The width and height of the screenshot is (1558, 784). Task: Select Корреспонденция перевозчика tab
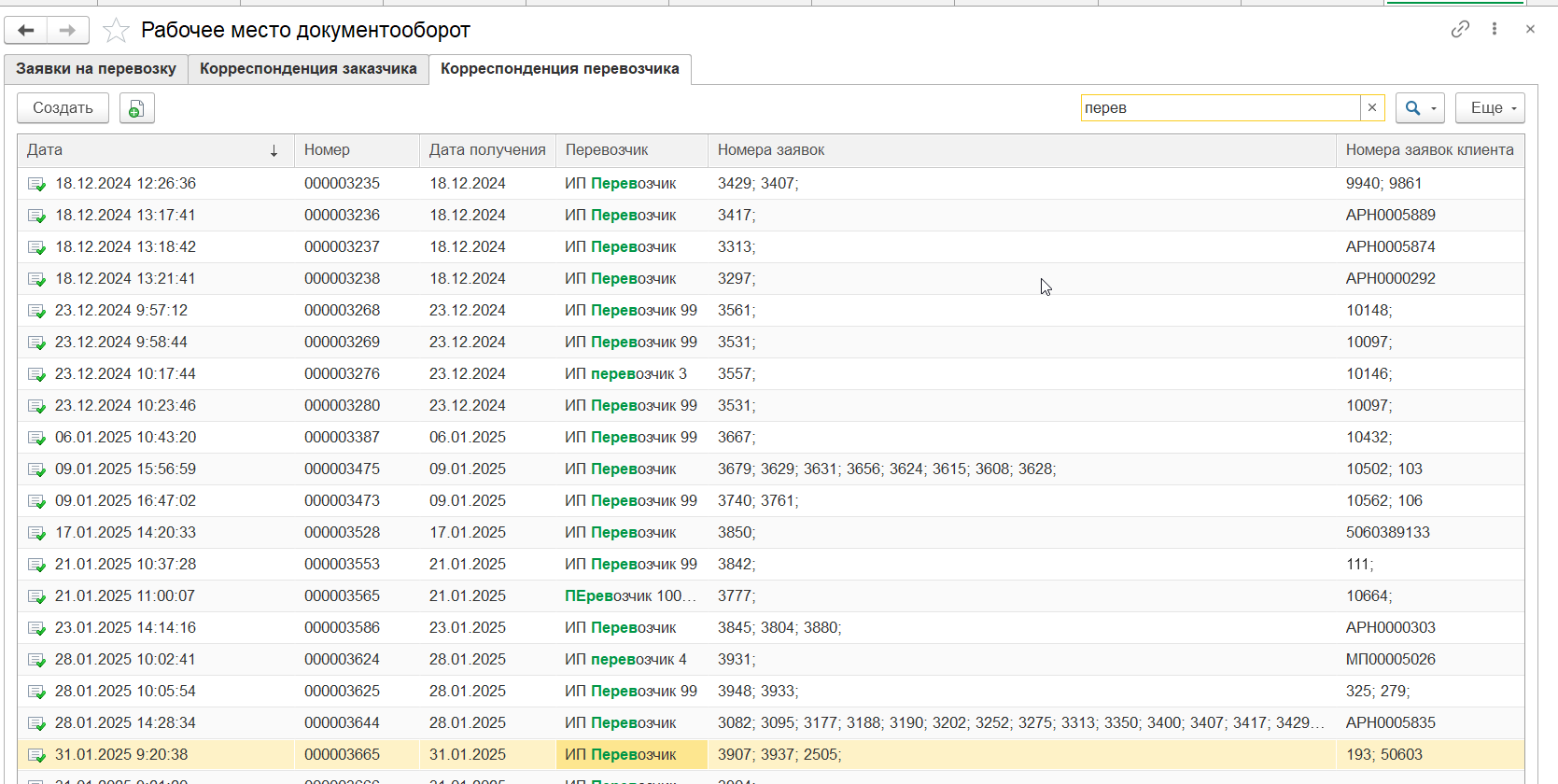[x=560, y=69]
